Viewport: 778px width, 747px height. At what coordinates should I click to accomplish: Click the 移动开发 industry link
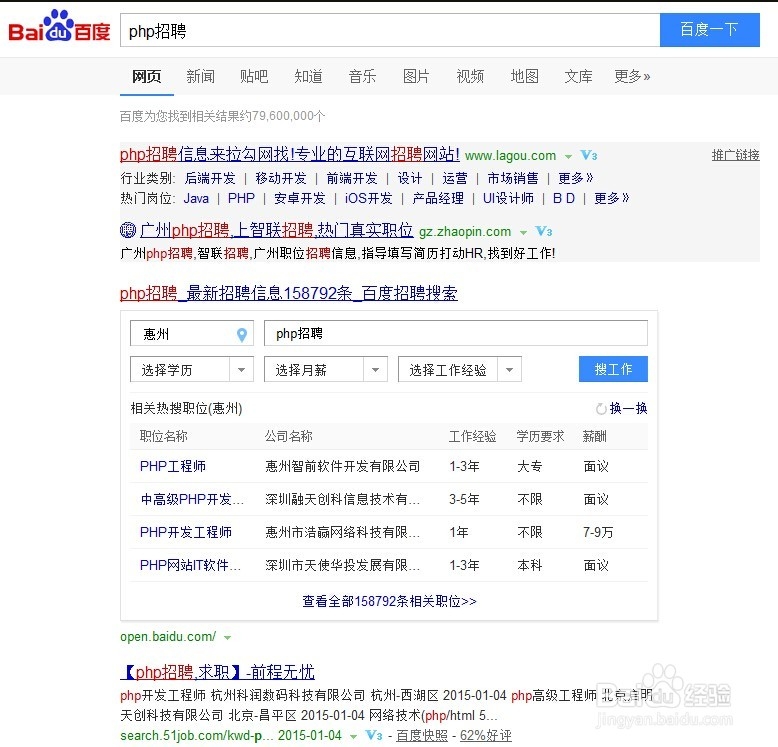281,178
